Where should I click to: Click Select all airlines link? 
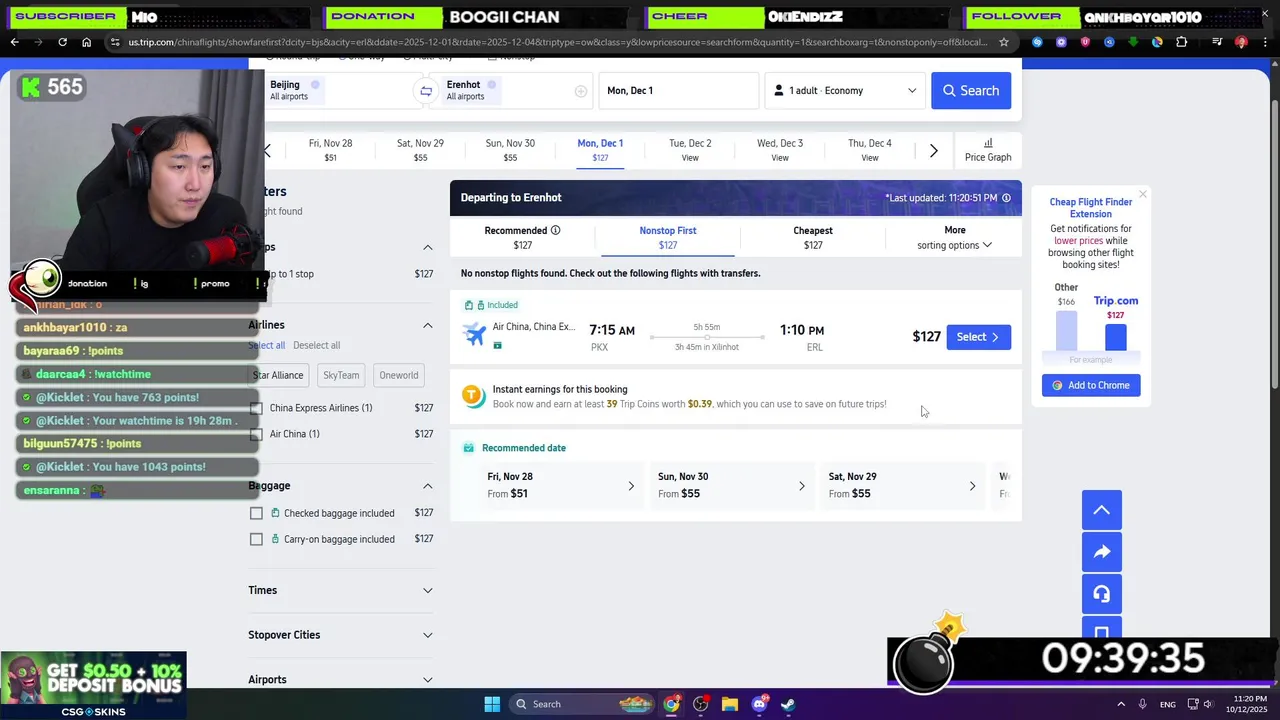coord(267,345)
